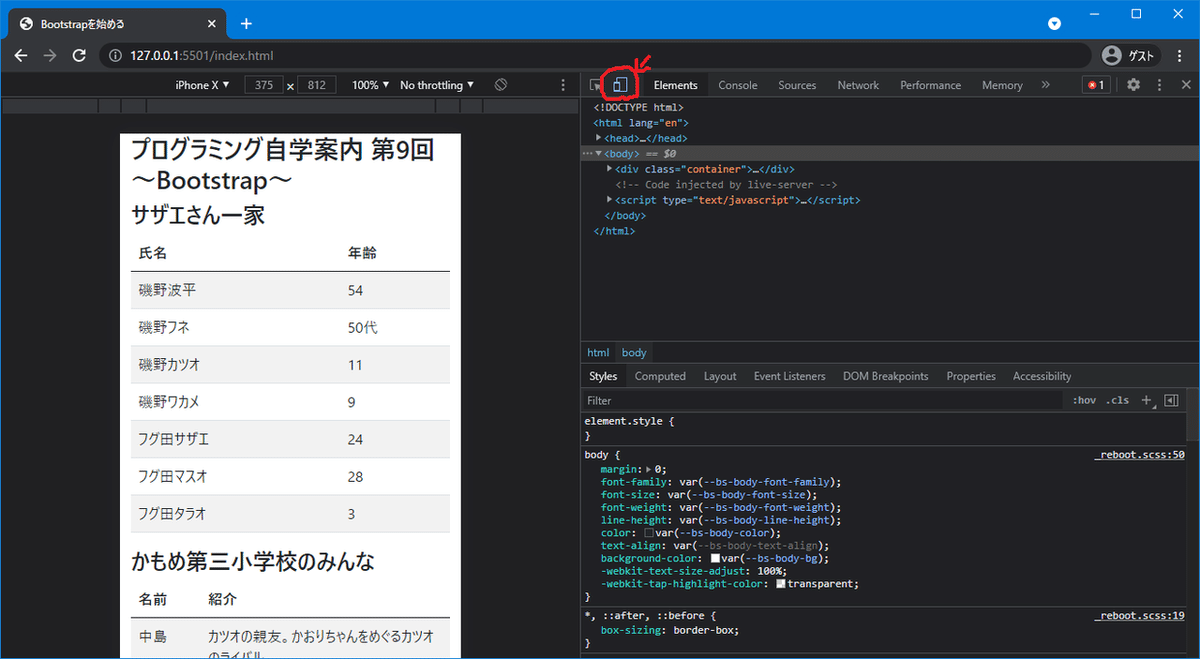Open _reboot.scss:50 source link

point(1140,454)
